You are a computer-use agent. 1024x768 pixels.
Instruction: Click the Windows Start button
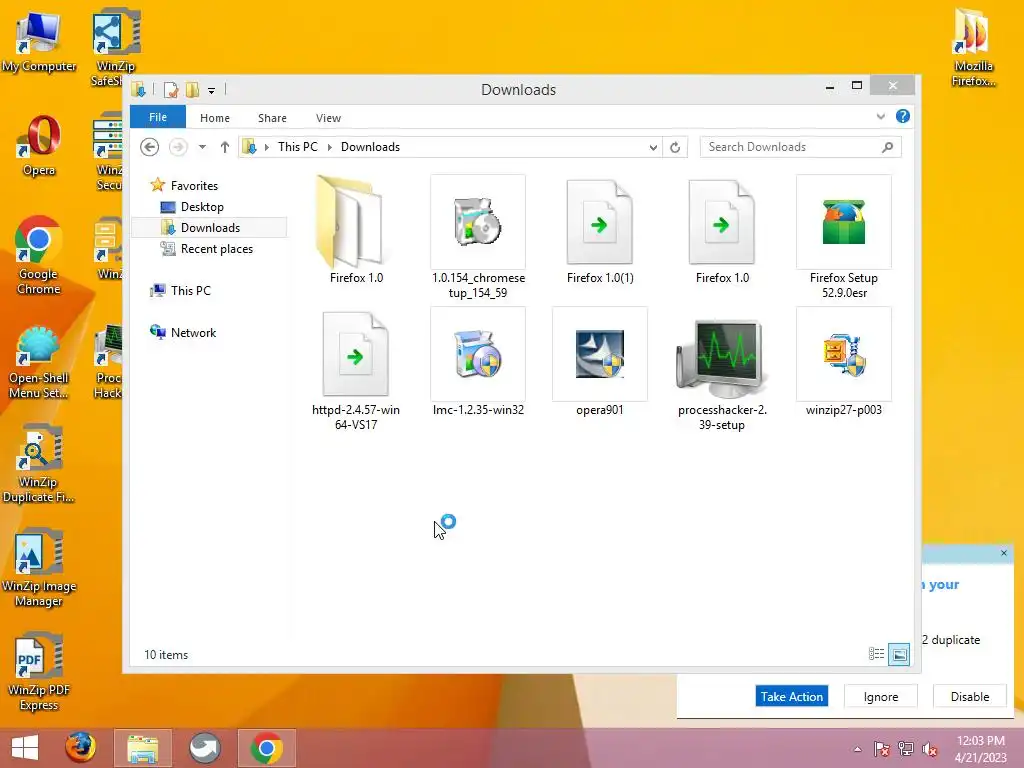click(25, 748)
